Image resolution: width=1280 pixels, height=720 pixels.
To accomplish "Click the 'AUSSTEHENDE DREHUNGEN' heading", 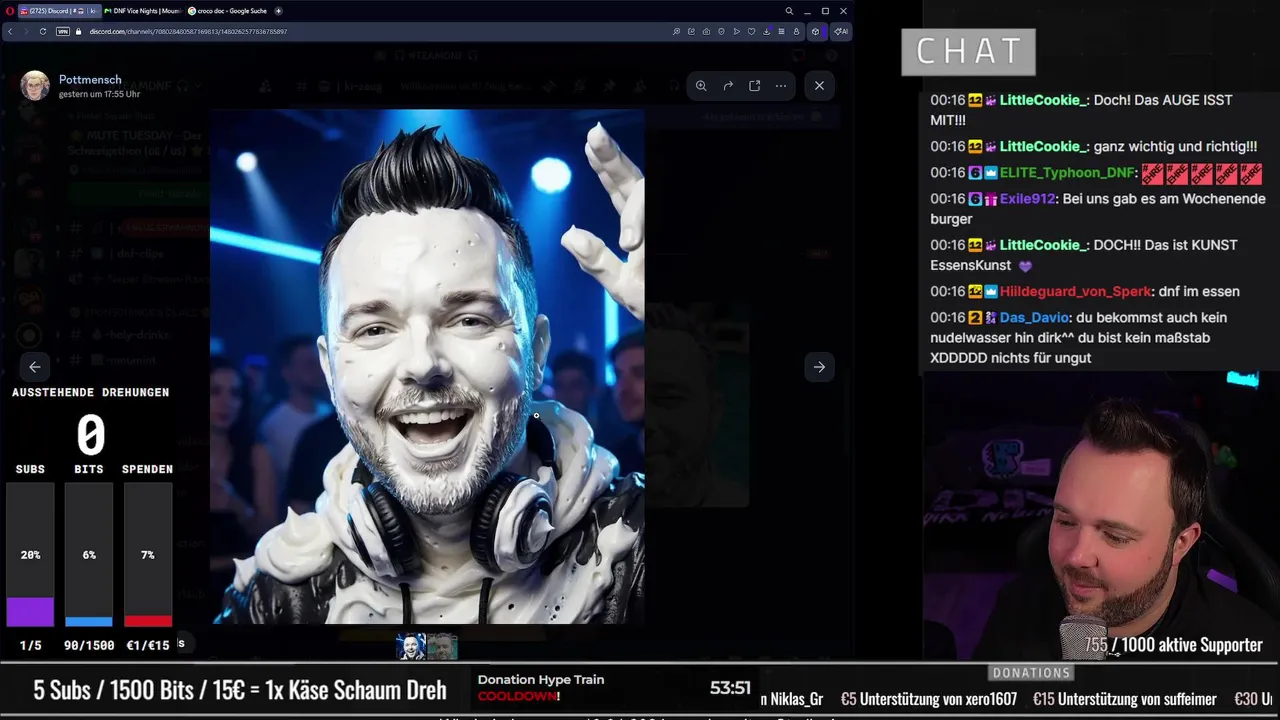I will click(x=91, y=393).
